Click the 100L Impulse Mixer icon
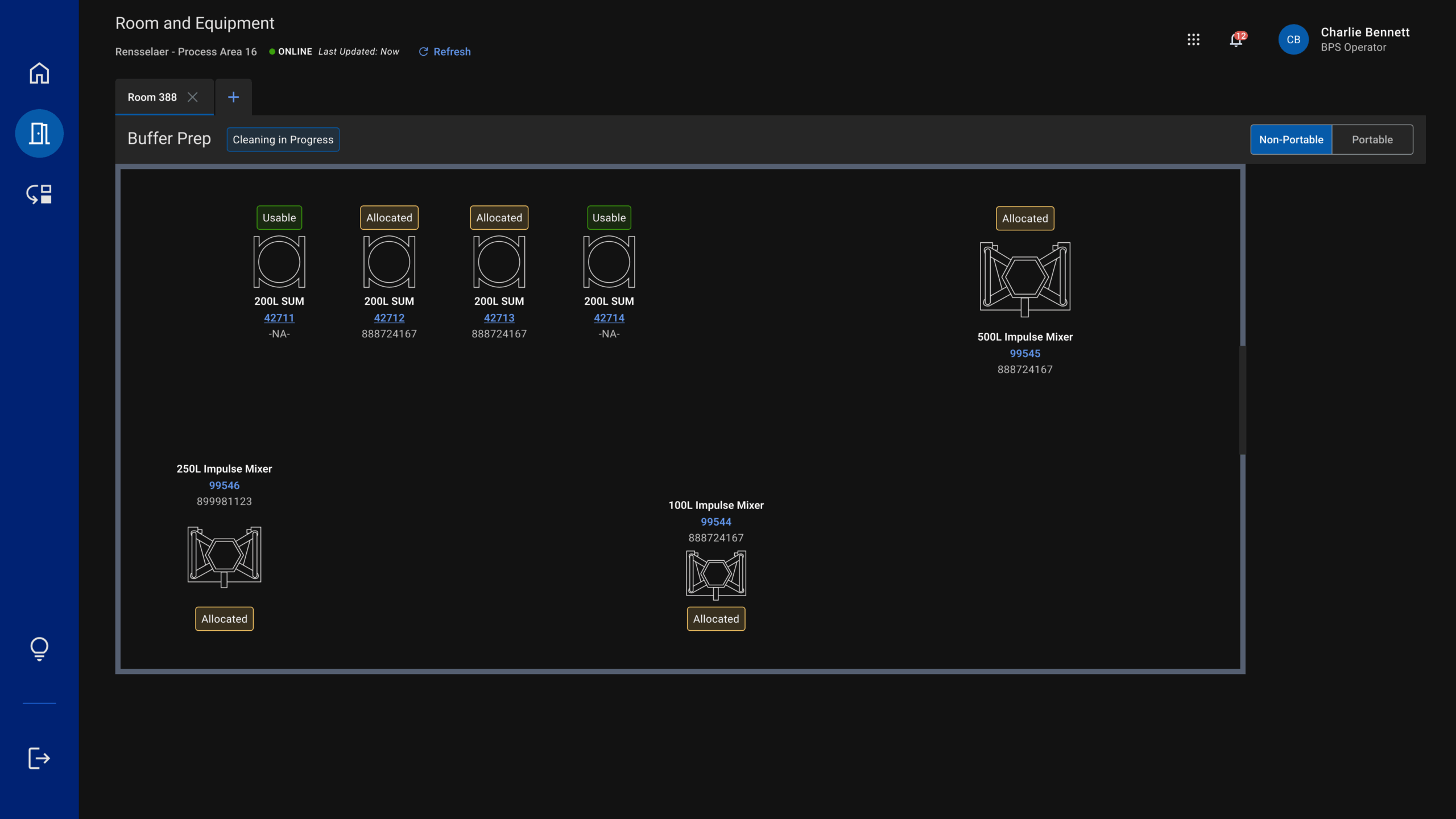This screenshot has width=1456, height=819. pyautogui.click(x=716, y=574)
